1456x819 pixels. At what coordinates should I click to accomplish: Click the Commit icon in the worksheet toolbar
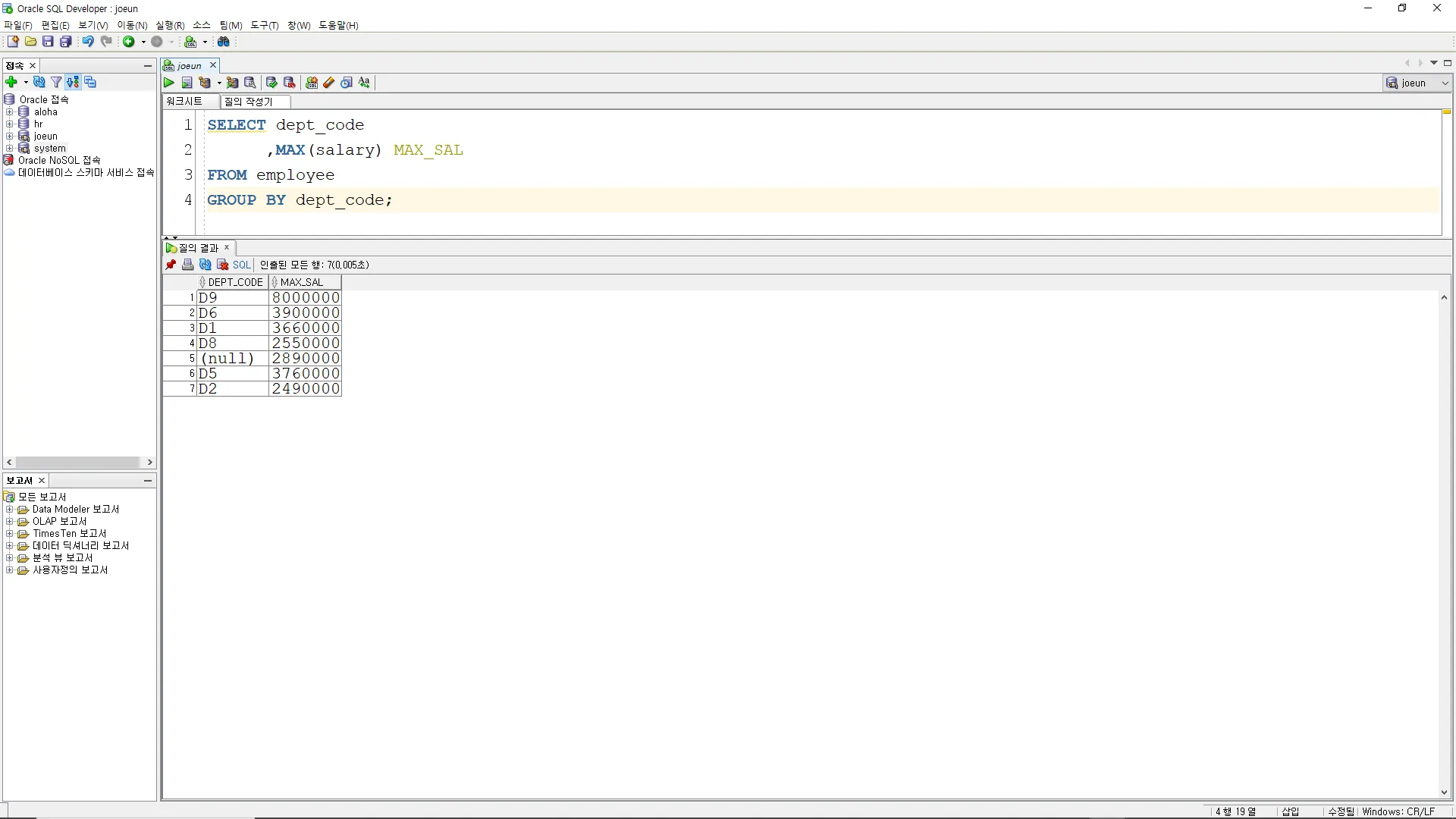[x=271, y=83]
